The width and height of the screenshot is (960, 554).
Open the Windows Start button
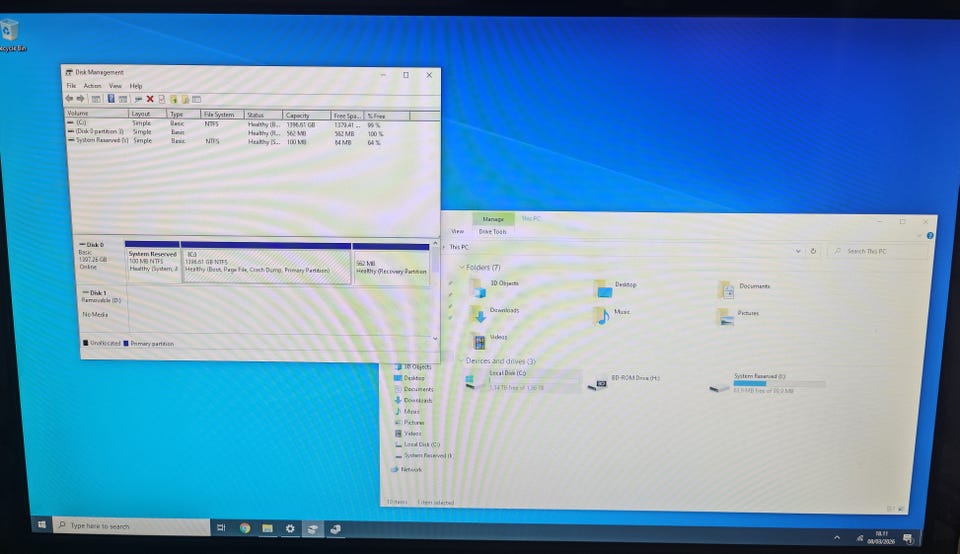42,525
